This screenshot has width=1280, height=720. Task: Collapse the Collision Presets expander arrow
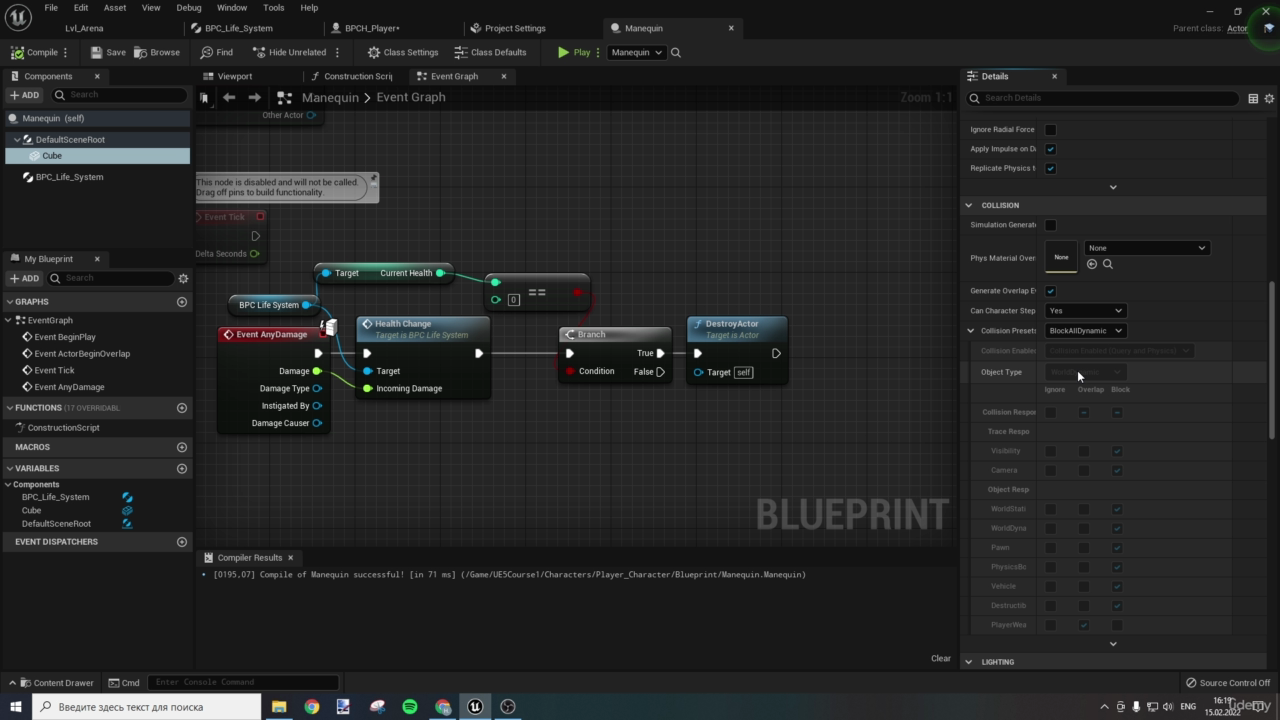[970, 331]
